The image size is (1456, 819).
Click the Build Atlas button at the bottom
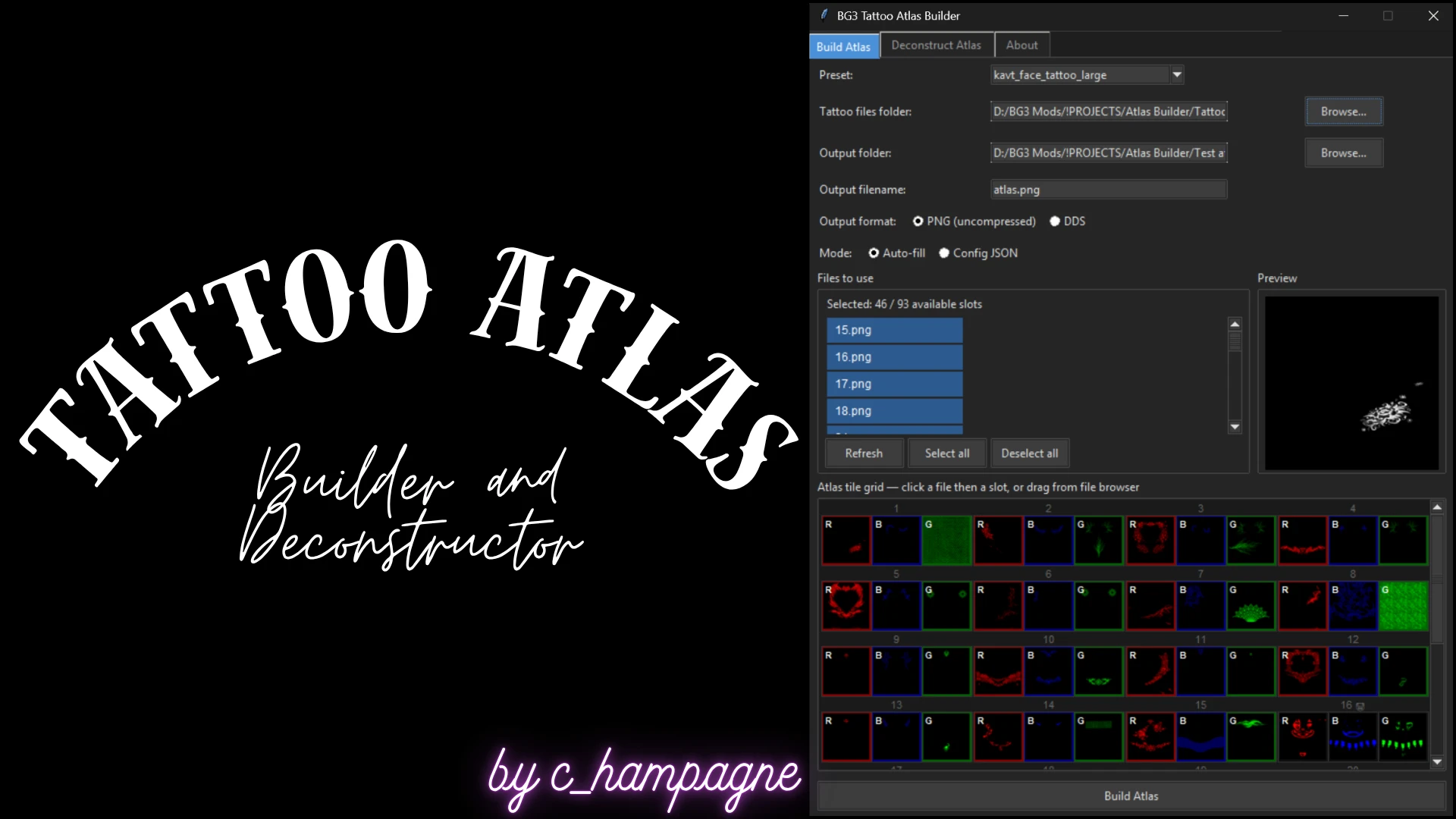tap(1131, 796)
